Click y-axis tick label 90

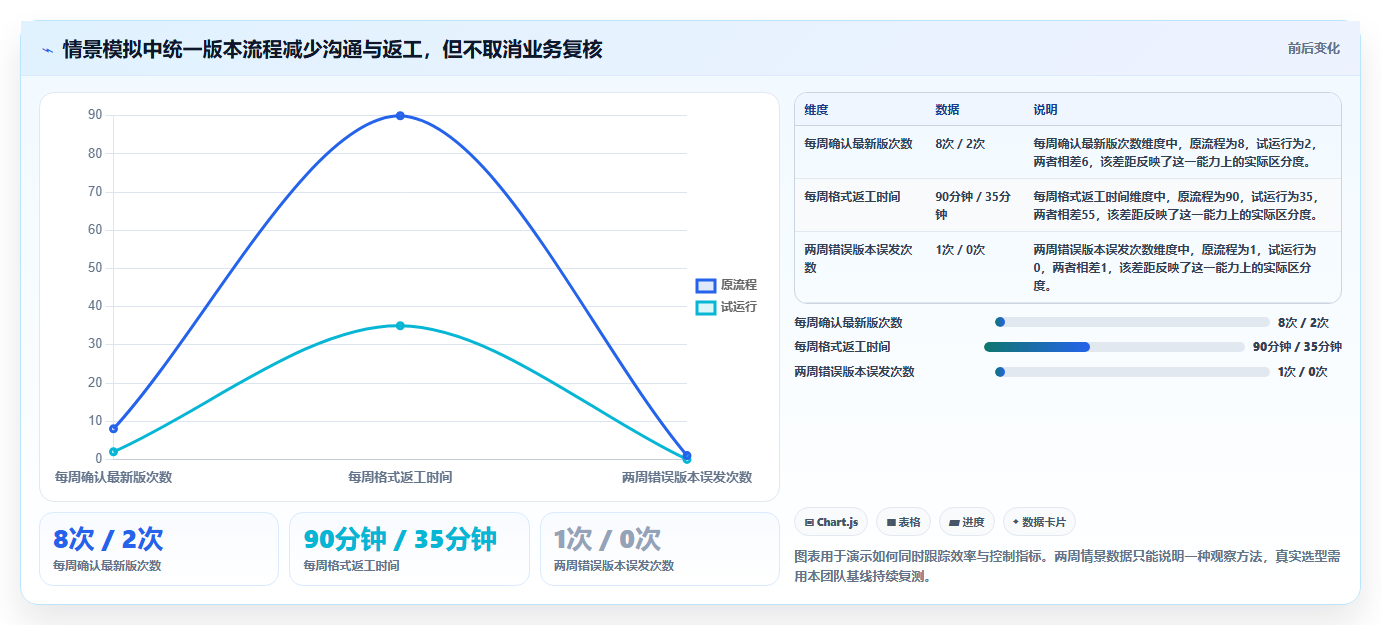(x=95, y=115)
